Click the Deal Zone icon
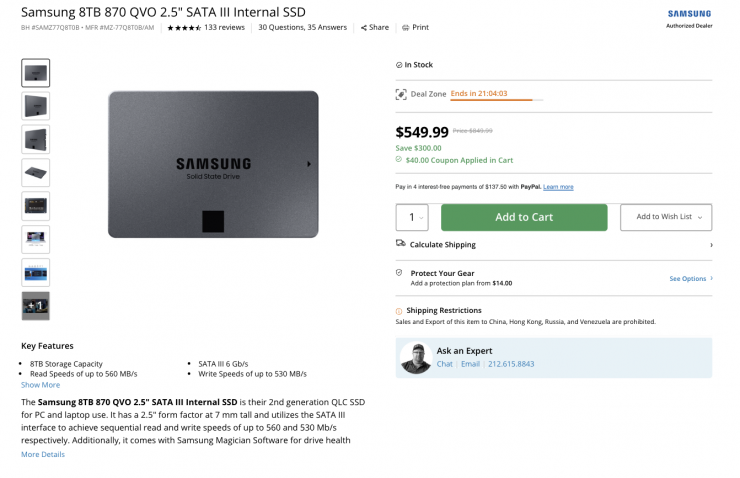The width and height of the screenshot is (740, 478). [x=401, y=94]
